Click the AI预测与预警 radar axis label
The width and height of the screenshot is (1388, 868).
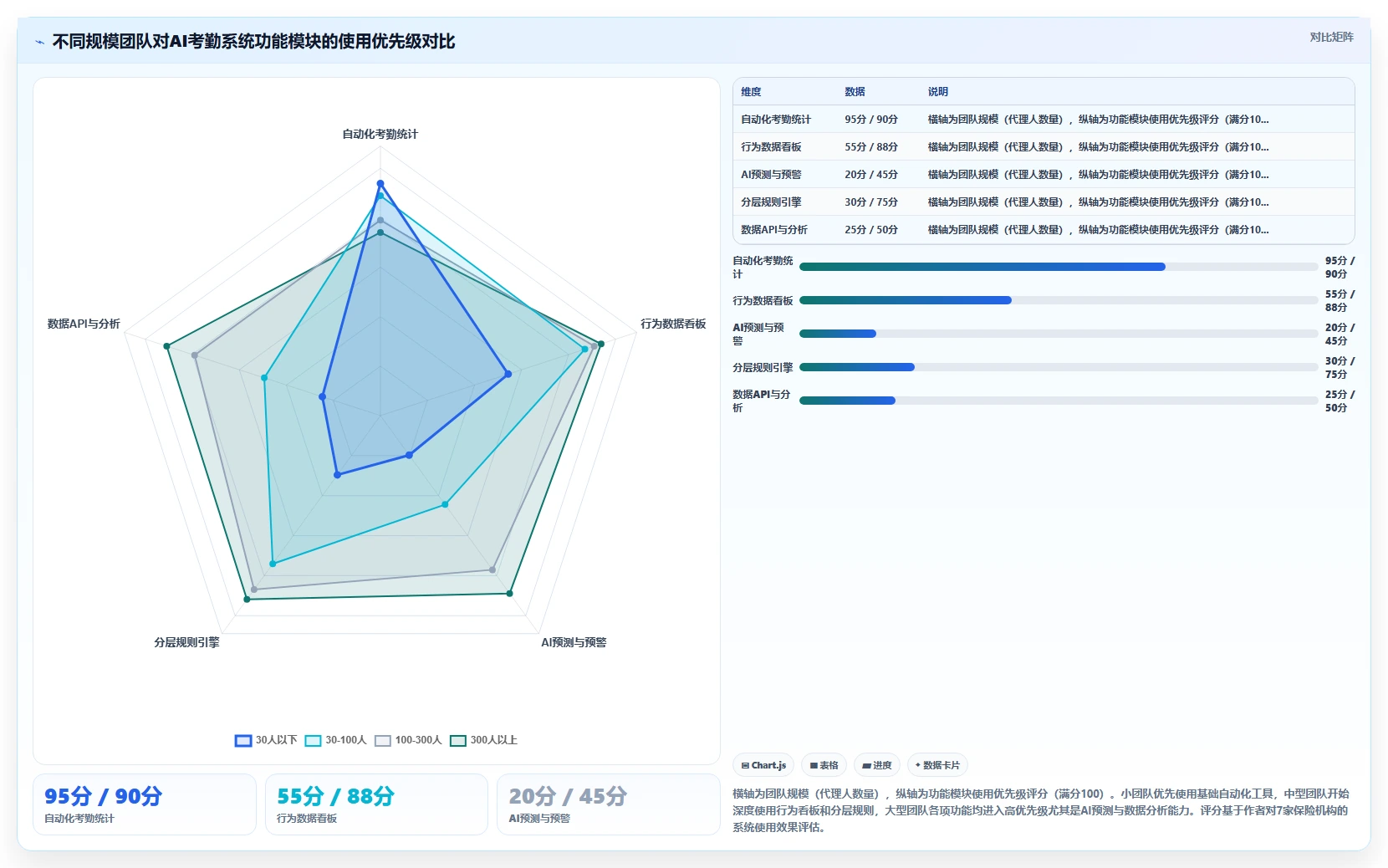point(574,642)
